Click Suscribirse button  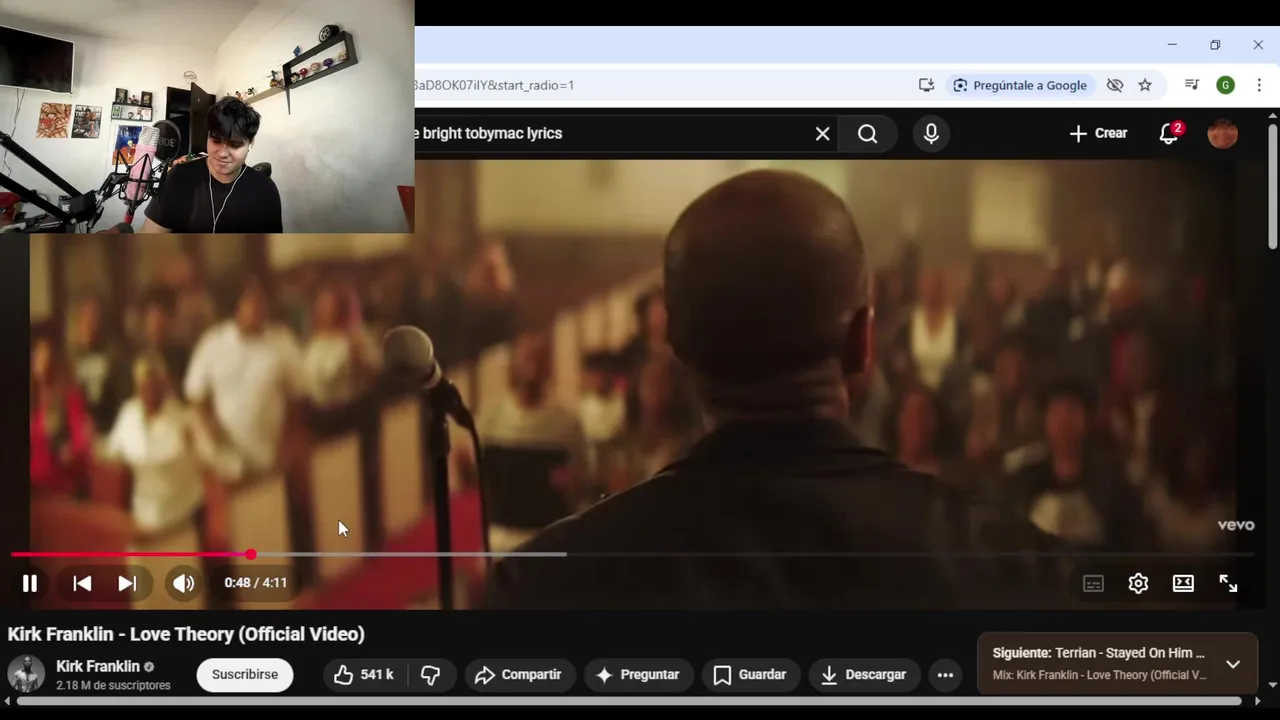[245, 675]
